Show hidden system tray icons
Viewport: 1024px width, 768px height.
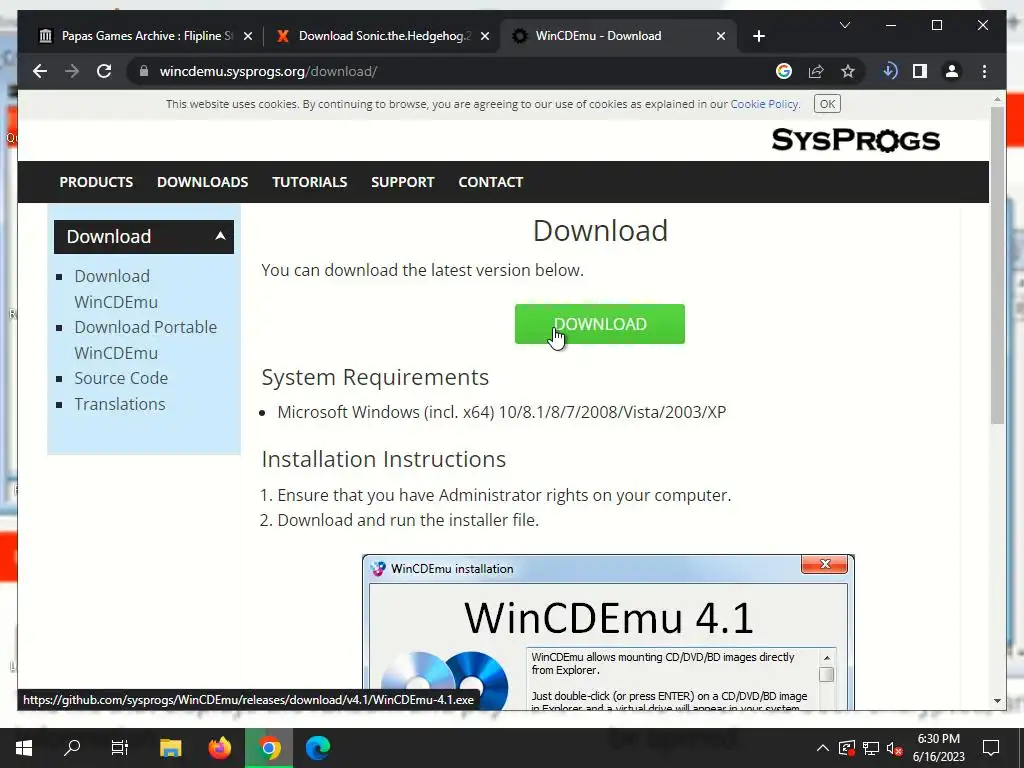823,748
